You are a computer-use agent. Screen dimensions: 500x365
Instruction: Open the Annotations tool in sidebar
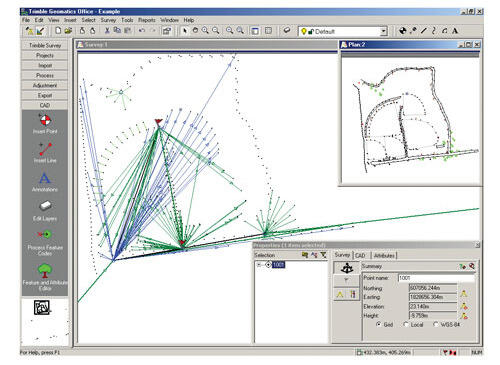(45, 182)
